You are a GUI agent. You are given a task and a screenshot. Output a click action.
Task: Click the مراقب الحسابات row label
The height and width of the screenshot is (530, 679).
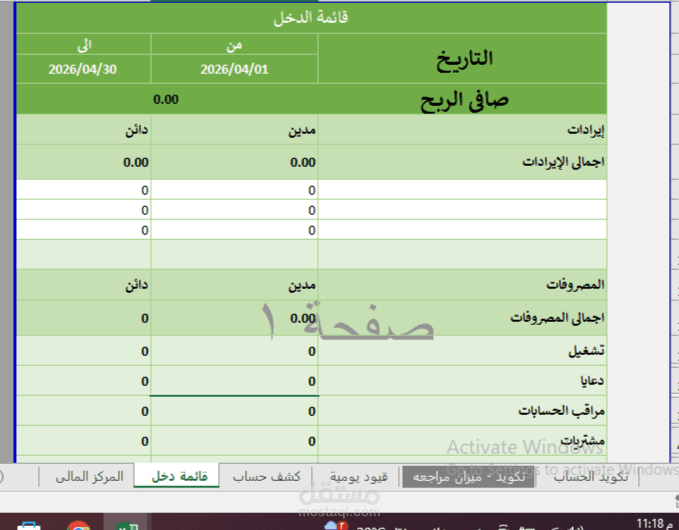(x=462, y=410)
